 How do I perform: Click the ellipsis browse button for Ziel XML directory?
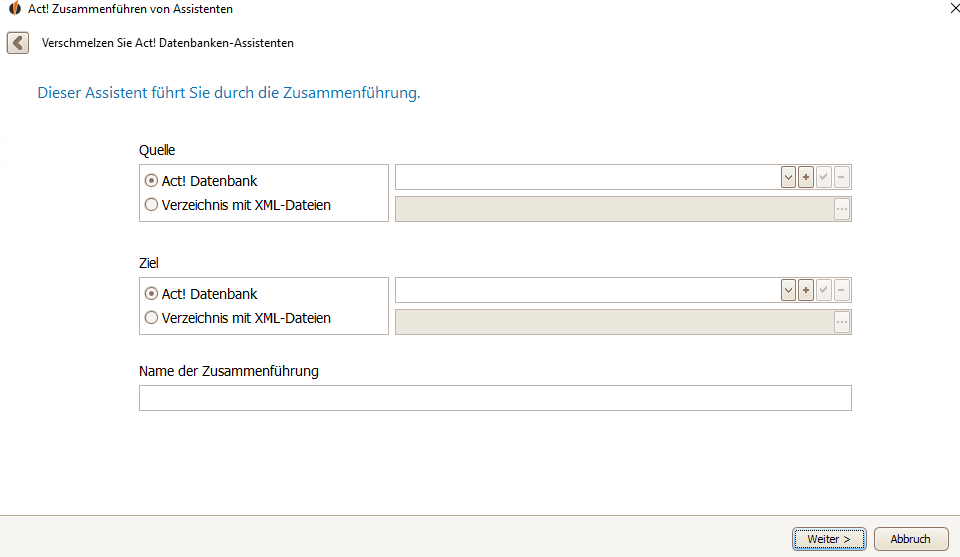click(841, 322)
